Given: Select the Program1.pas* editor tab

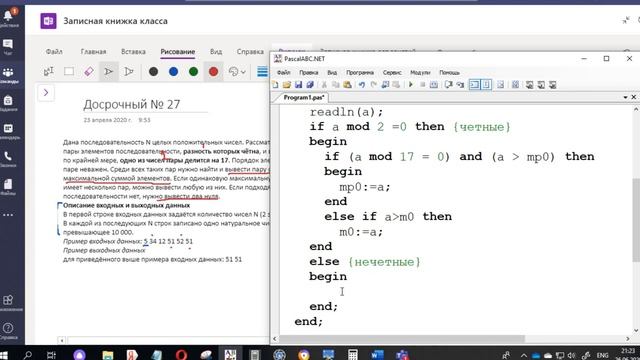Looking at the screenshot, I should 304,98.
